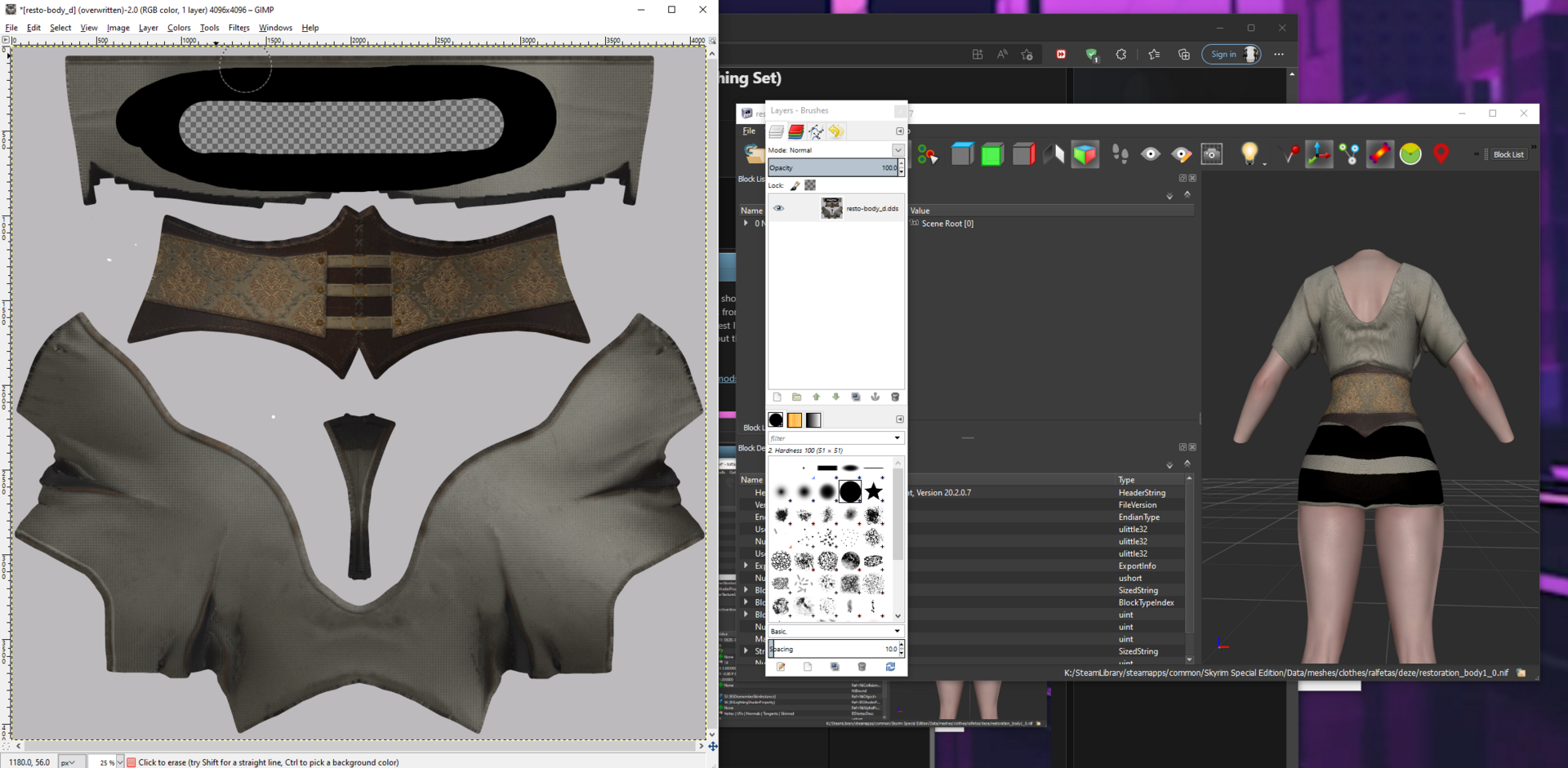Switch to the Channels tab icon
1568x768 pixels.
pyautogui.click(x=795, y=131)
